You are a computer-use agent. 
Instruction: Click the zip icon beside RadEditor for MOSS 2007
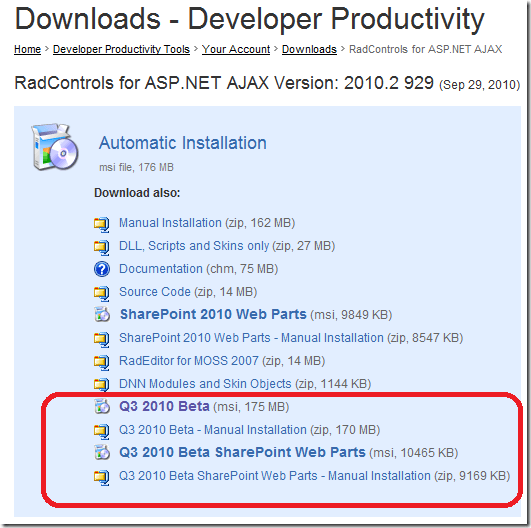[x=102, y=362]
